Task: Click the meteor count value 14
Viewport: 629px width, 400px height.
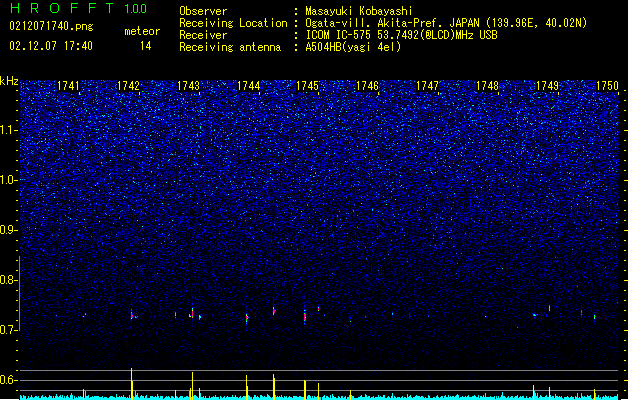Action: tap(145, 46)
